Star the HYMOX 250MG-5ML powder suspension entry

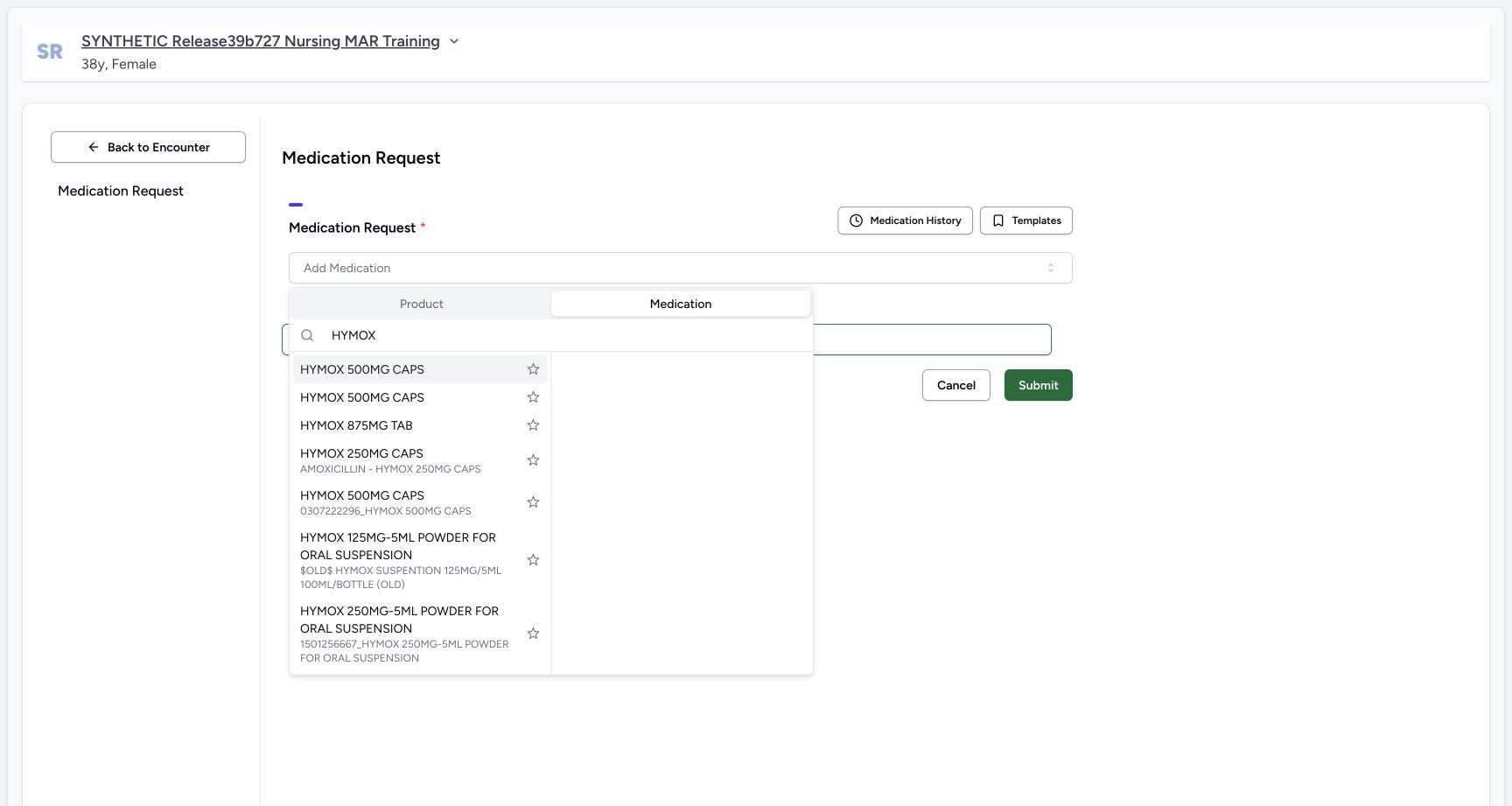pyautogui.click(x=533, y=634)
